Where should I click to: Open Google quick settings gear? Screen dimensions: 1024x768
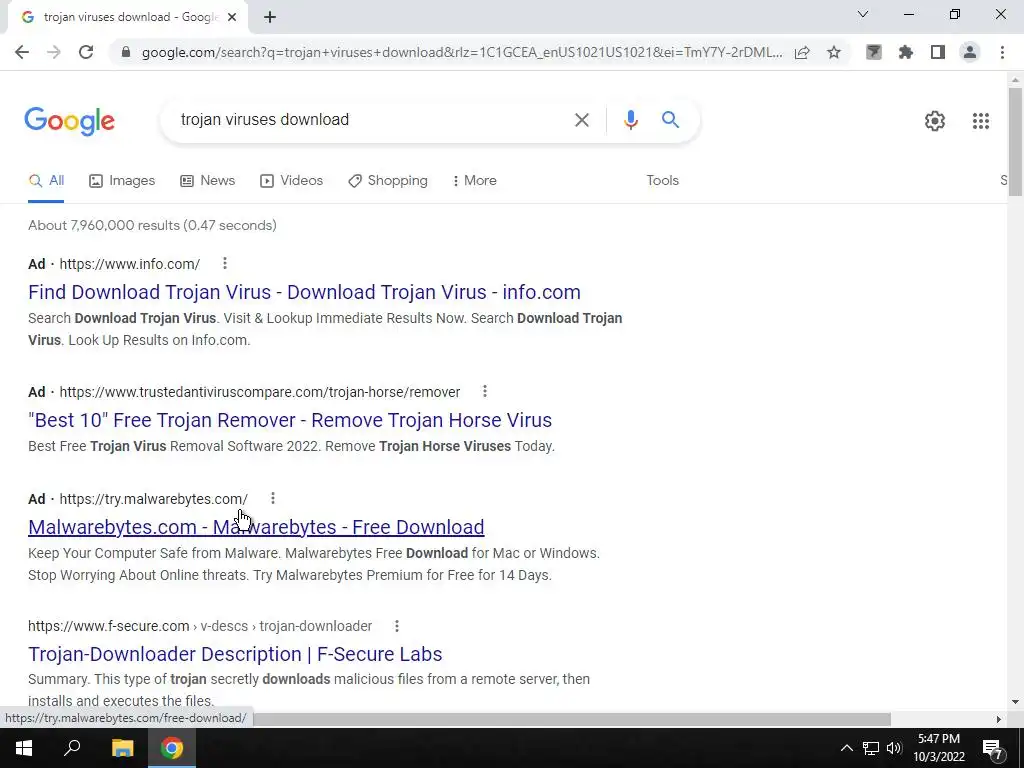[x=935, y=121]
